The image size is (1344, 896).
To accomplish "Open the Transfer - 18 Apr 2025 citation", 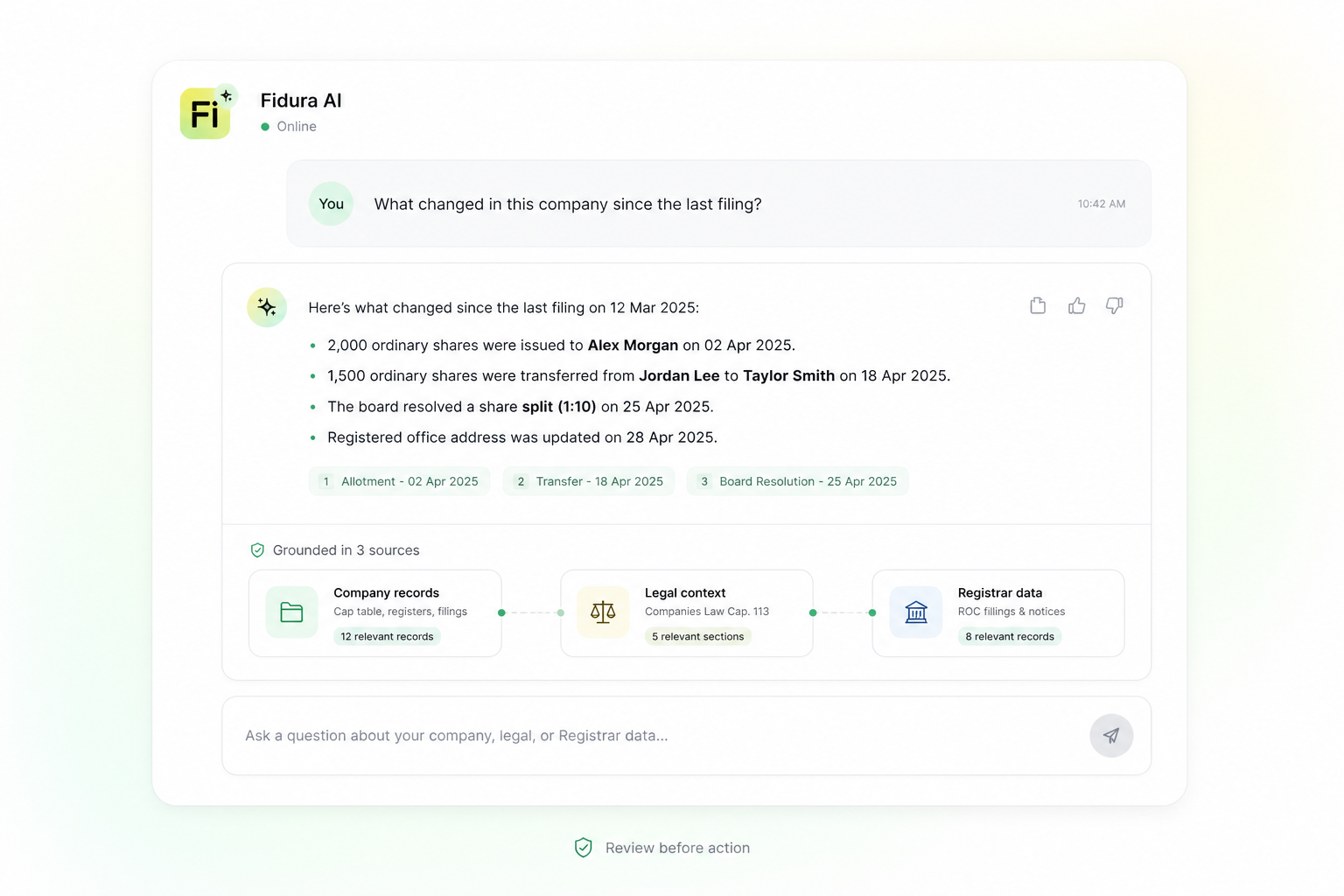I will point(589,481).
